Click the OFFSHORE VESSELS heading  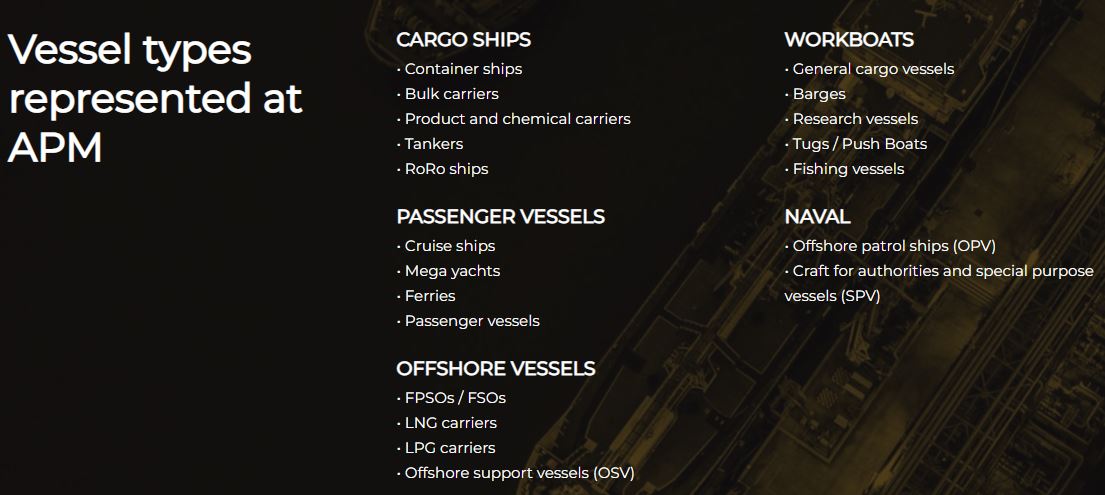point(496,369)
